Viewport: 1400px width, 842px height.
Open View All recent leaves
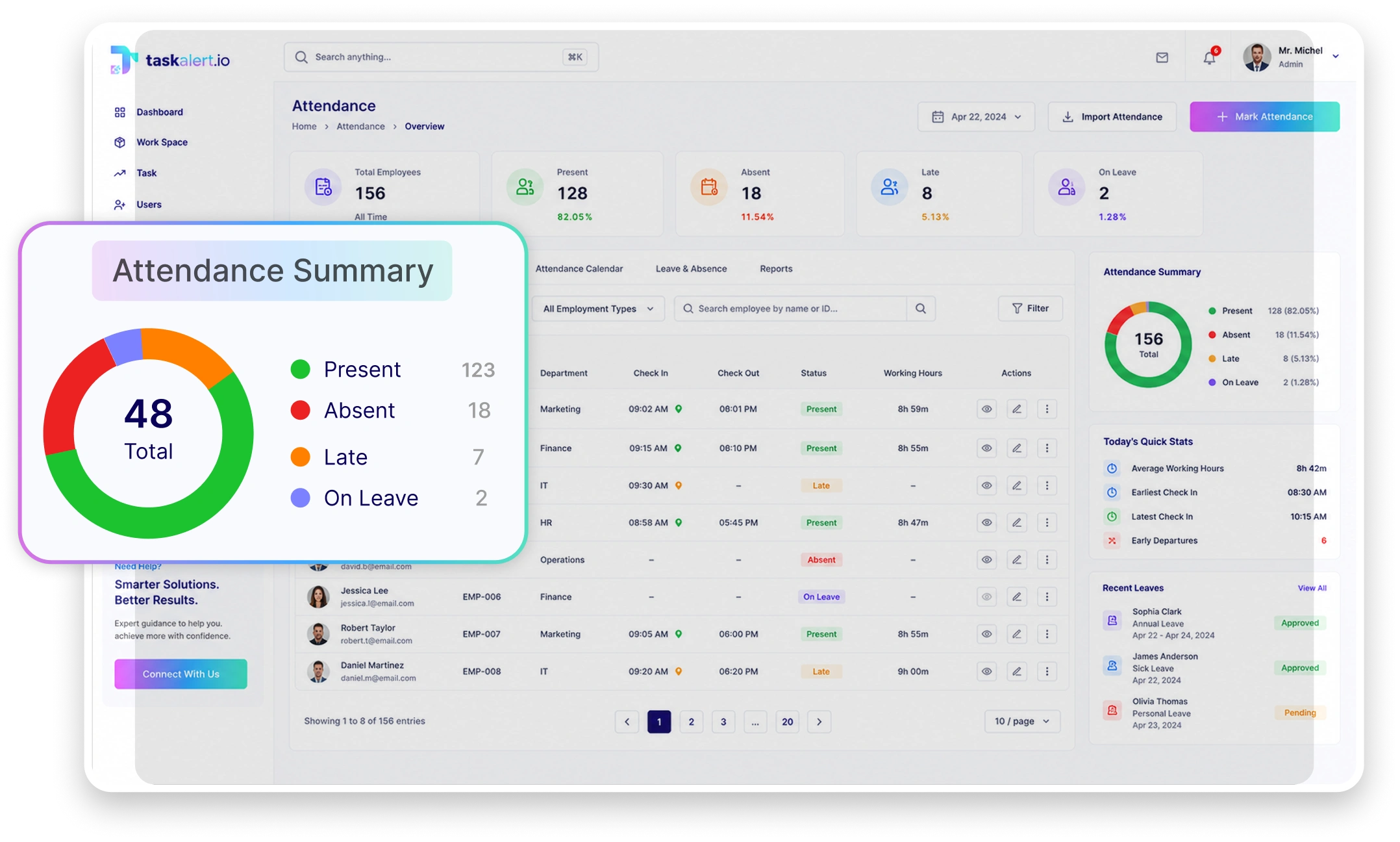(x=1312, y=588)
